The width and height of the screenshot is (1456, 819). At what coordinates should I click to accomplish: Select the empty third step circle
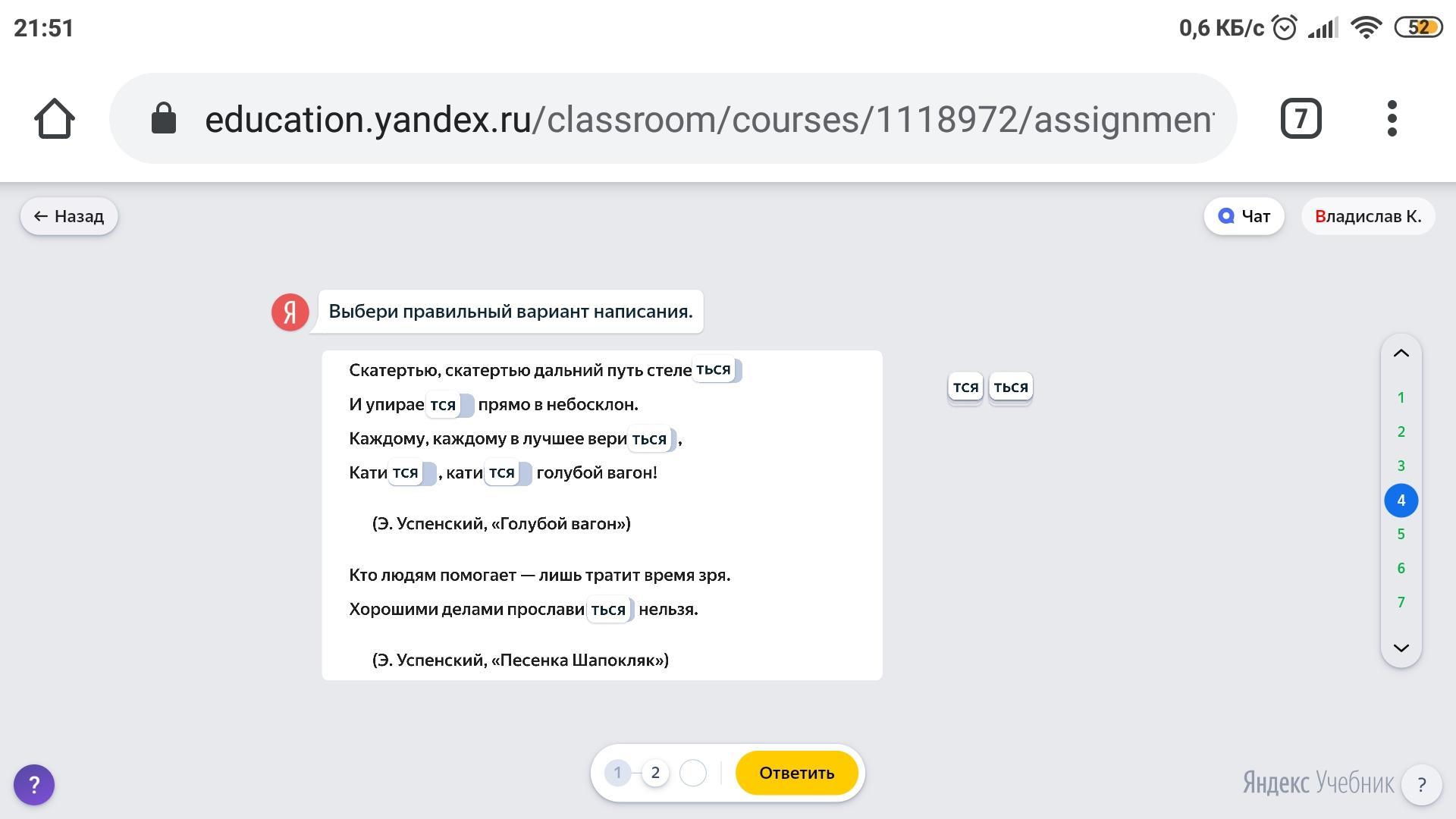pyautogui.click(x=692, y=773)
